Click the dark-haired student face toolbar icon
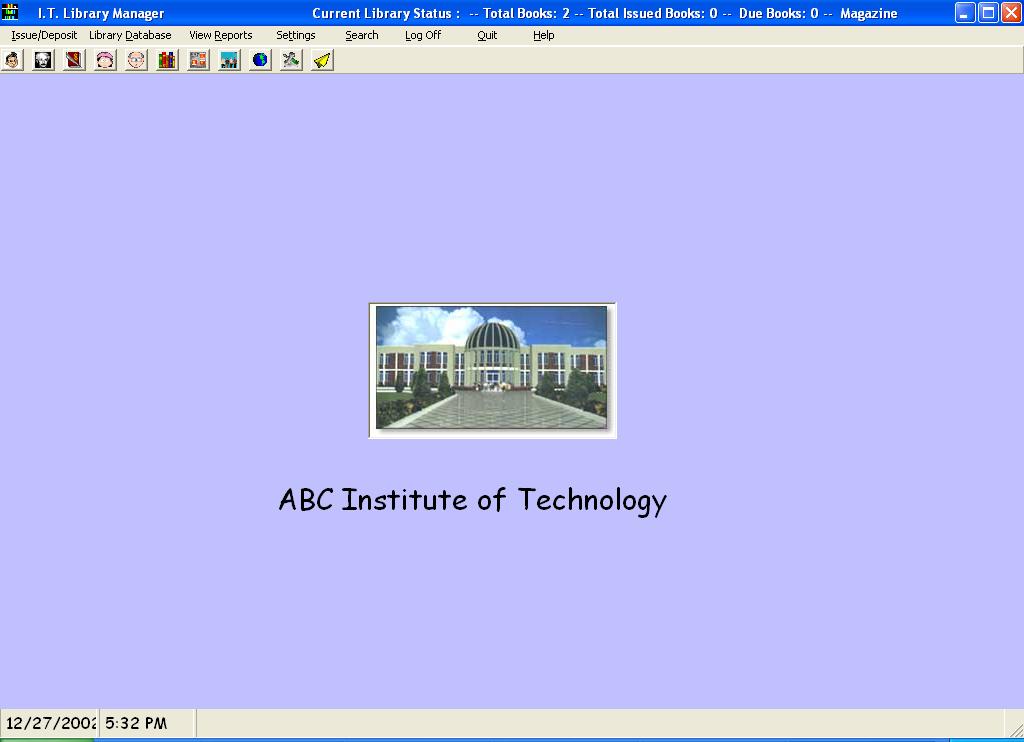The image size is (1024, 742). 12,60
